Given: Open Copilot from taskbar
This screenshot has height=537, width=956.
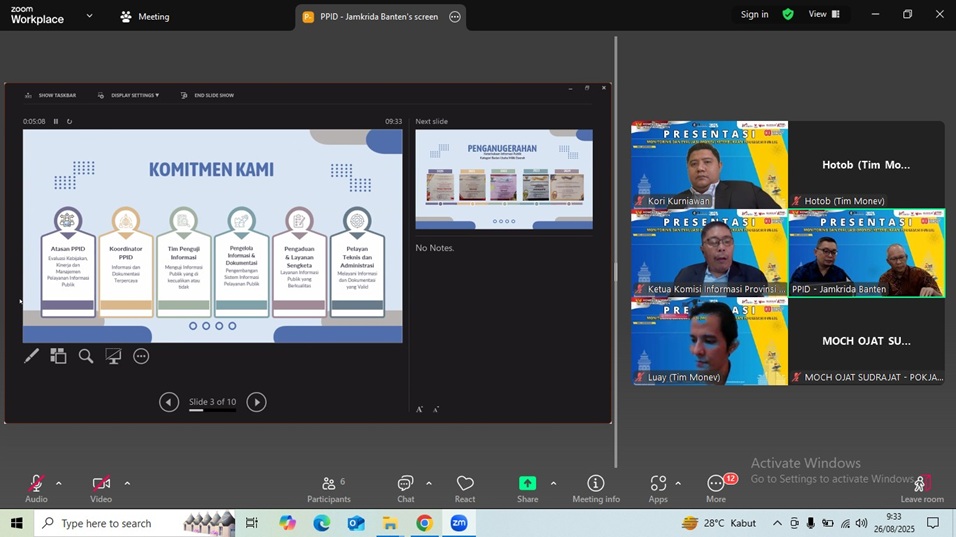Looking at the screenshot, I should click(287, 523).
